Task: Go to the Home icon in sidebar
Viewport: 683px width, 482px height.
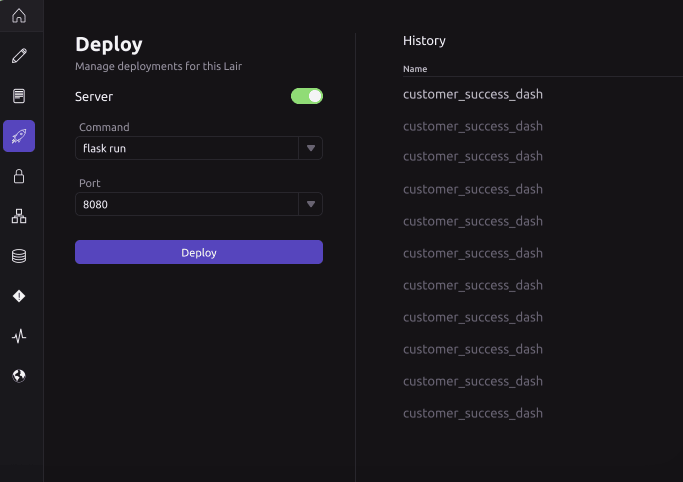Action: click(x=19, y=16)
